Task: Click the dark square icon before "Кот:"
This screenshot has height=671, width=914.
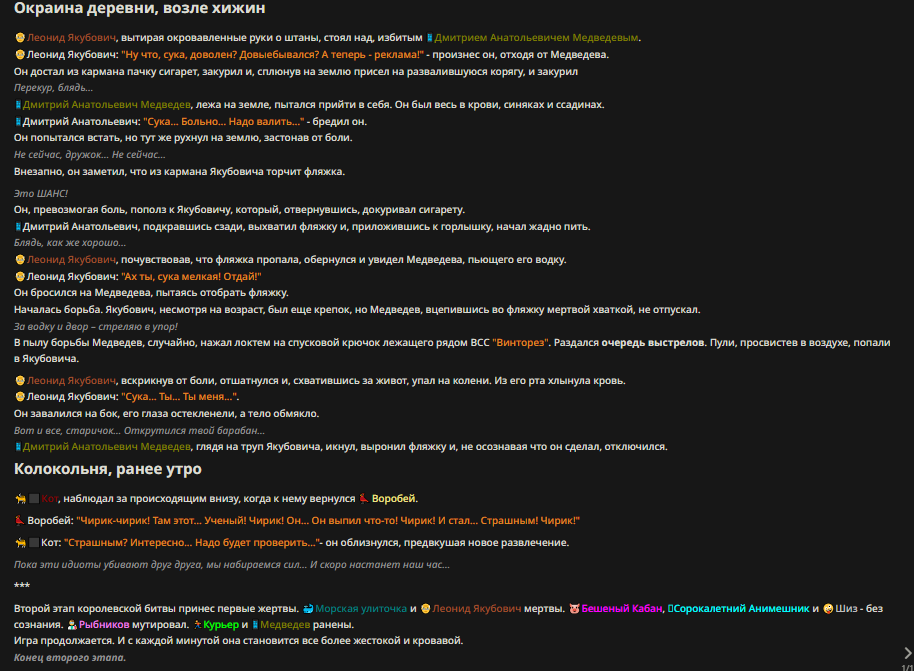Action: [x=34, y=542]
